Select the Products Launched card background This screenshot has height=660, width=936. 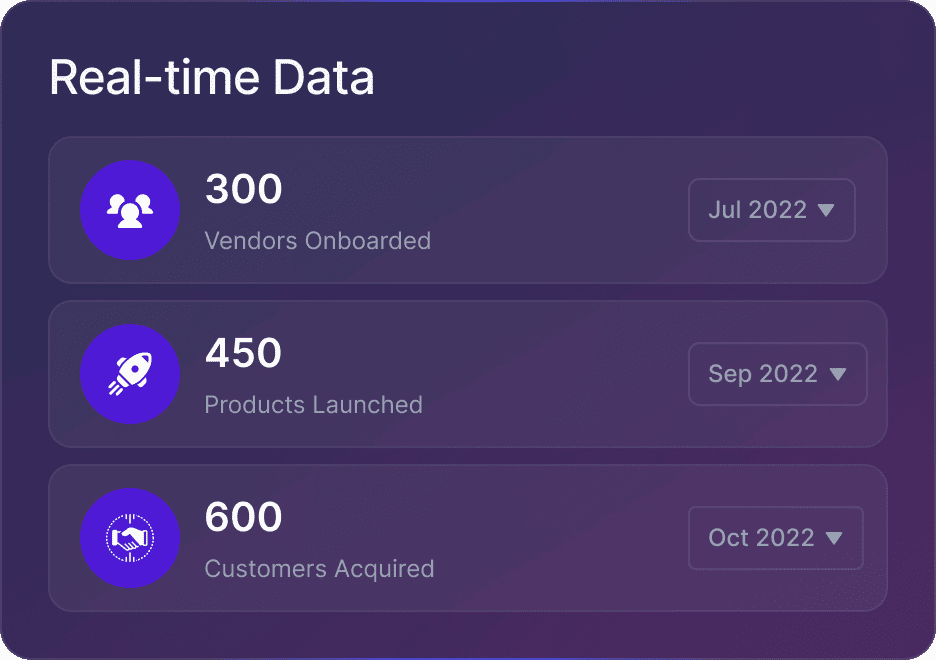pyautogui.click(x=560, y=374)
